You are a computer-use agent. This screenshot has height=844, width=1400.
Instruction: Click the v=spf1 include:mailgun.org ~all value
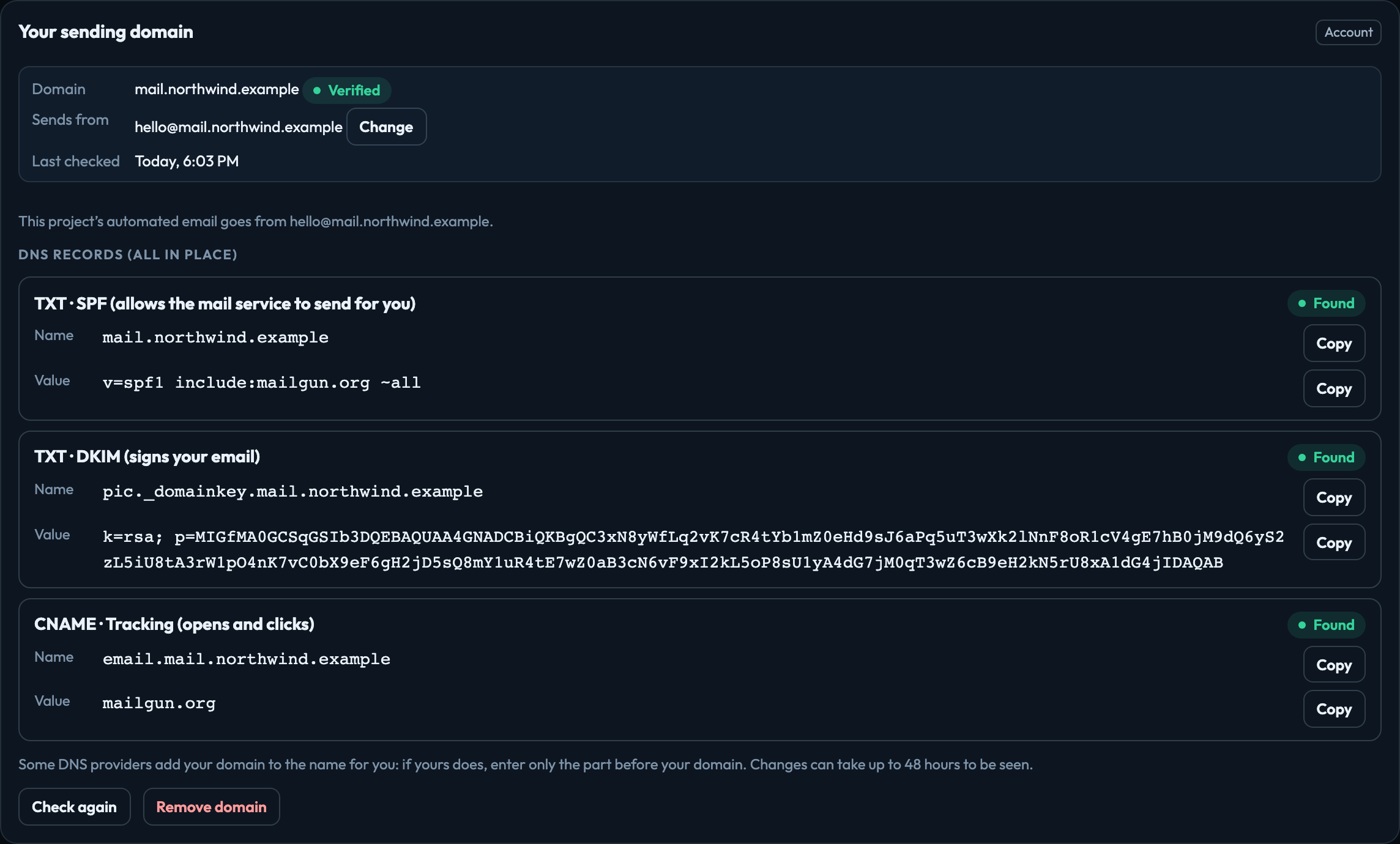pos(262,383)
